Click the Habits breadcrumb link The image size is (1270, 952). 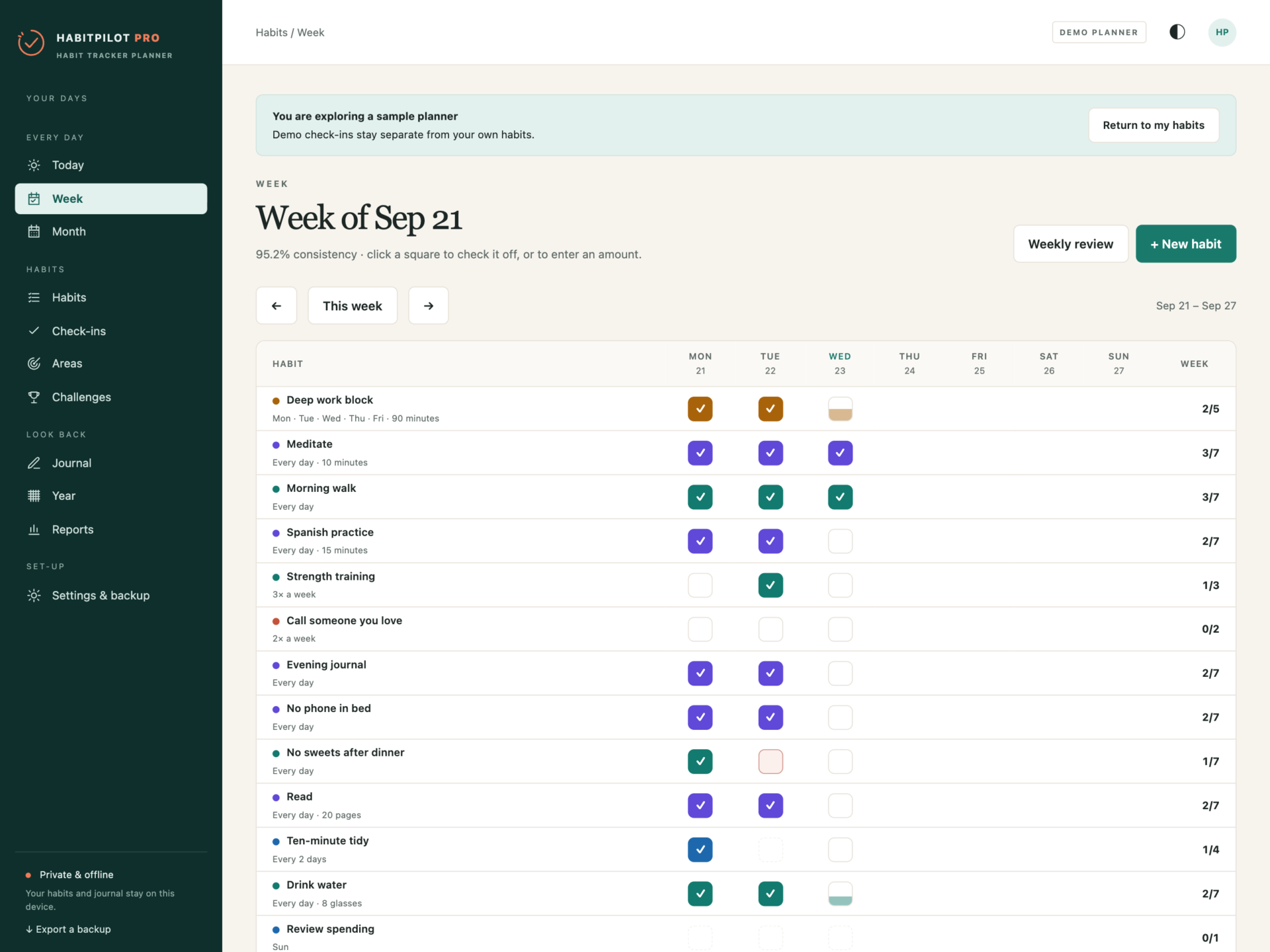(271, 32)
